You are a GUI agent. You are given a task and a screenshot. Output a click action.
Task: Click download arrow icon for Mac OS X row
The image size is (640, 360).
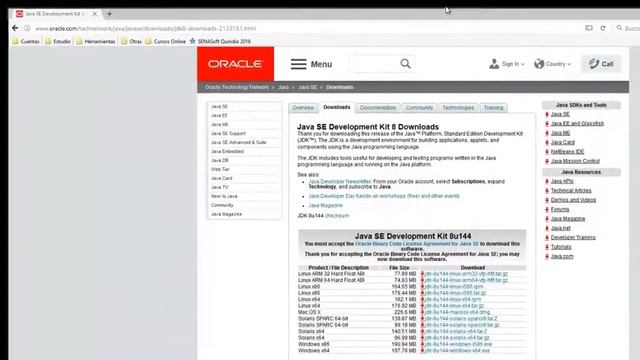tap(422, 312)
